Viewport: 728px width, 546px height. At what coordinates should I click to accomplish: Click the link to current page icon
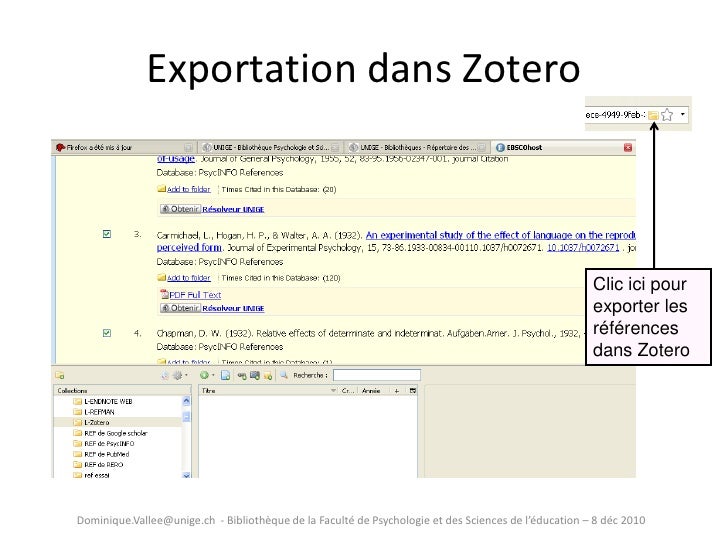[x=242, y=376]
